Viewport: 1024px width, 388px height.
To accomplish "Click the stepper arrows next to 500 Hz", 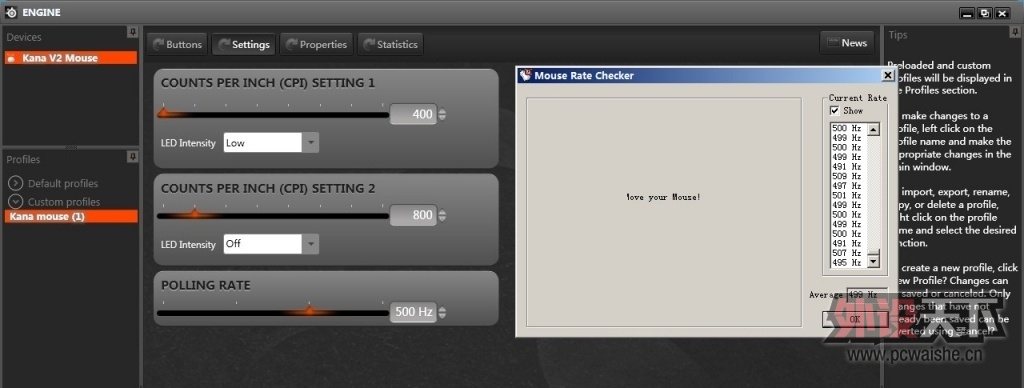I will click(x=442, y=312).
